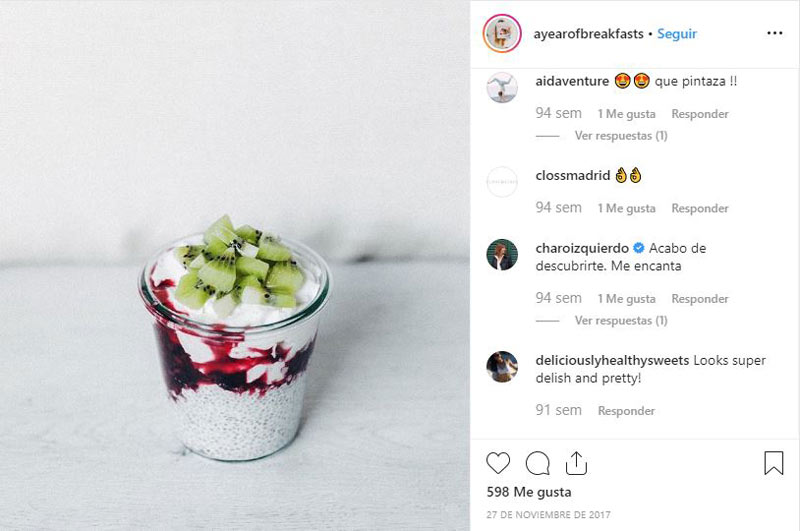800x531 pixels.
Task: Save post with the bookmark icon
Action: click(x=773, y=463)
